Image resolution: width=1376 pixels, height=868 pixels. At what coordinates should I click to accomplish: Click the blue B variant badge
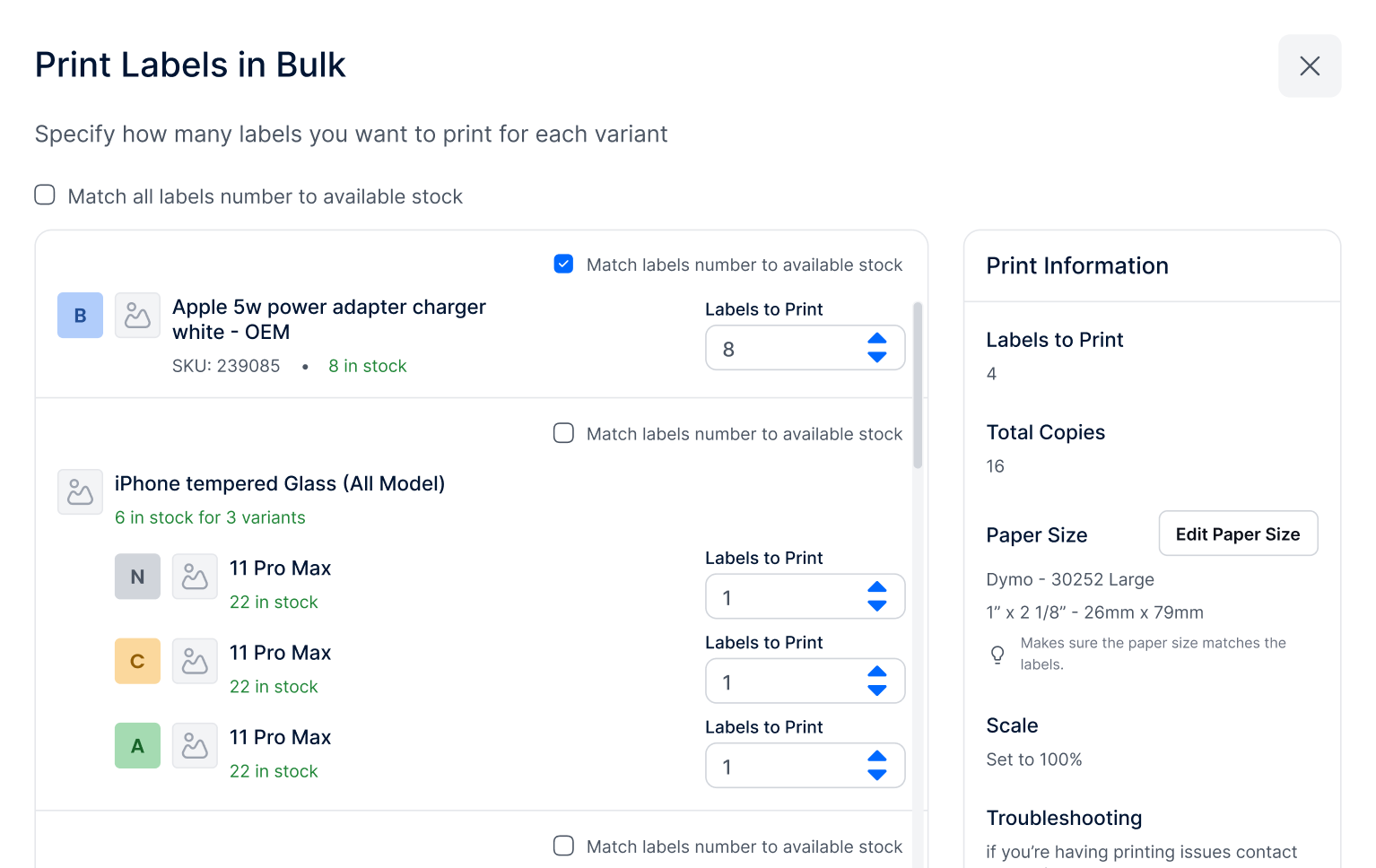click(80, 316)
